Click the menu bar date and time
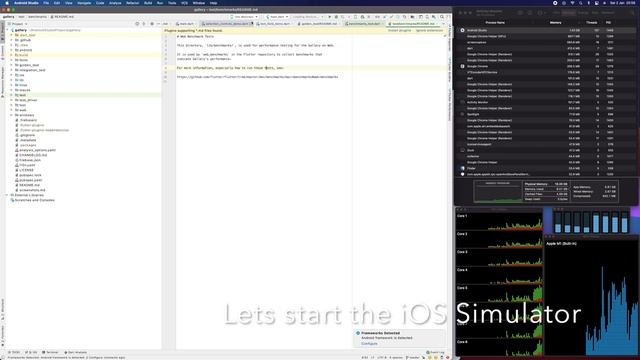 coord(623,3)
